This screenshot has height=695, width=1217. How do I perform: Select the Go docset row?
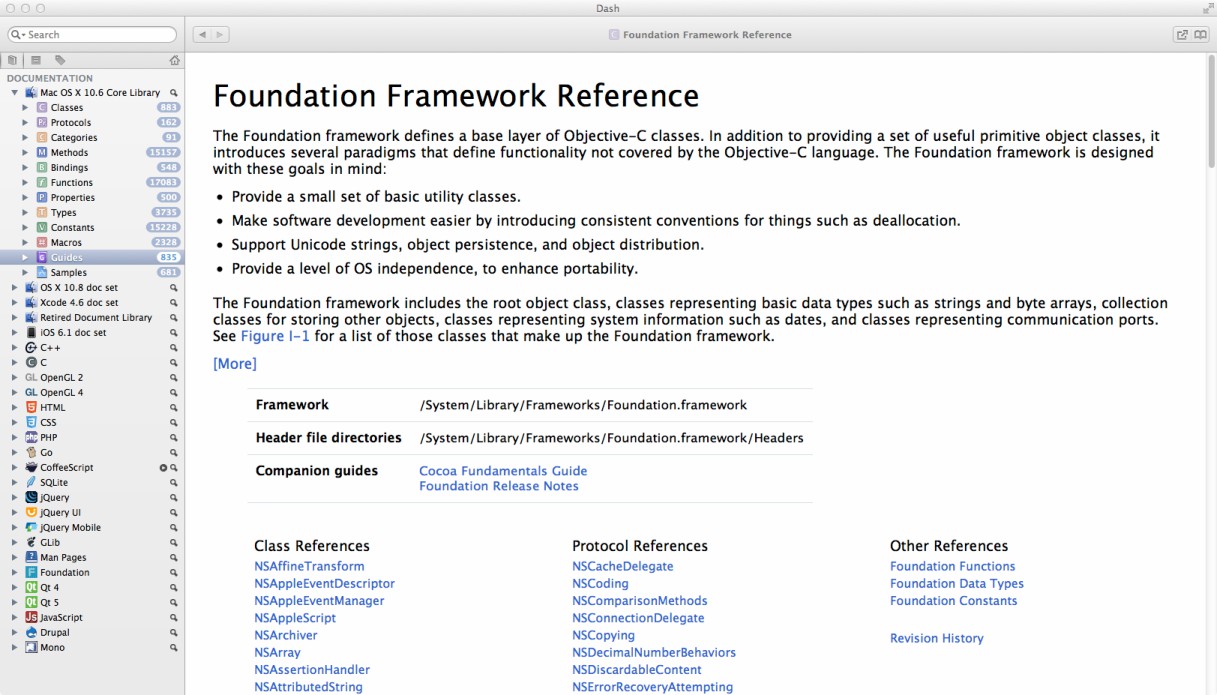pyautogui.click(x=92, y=453)
